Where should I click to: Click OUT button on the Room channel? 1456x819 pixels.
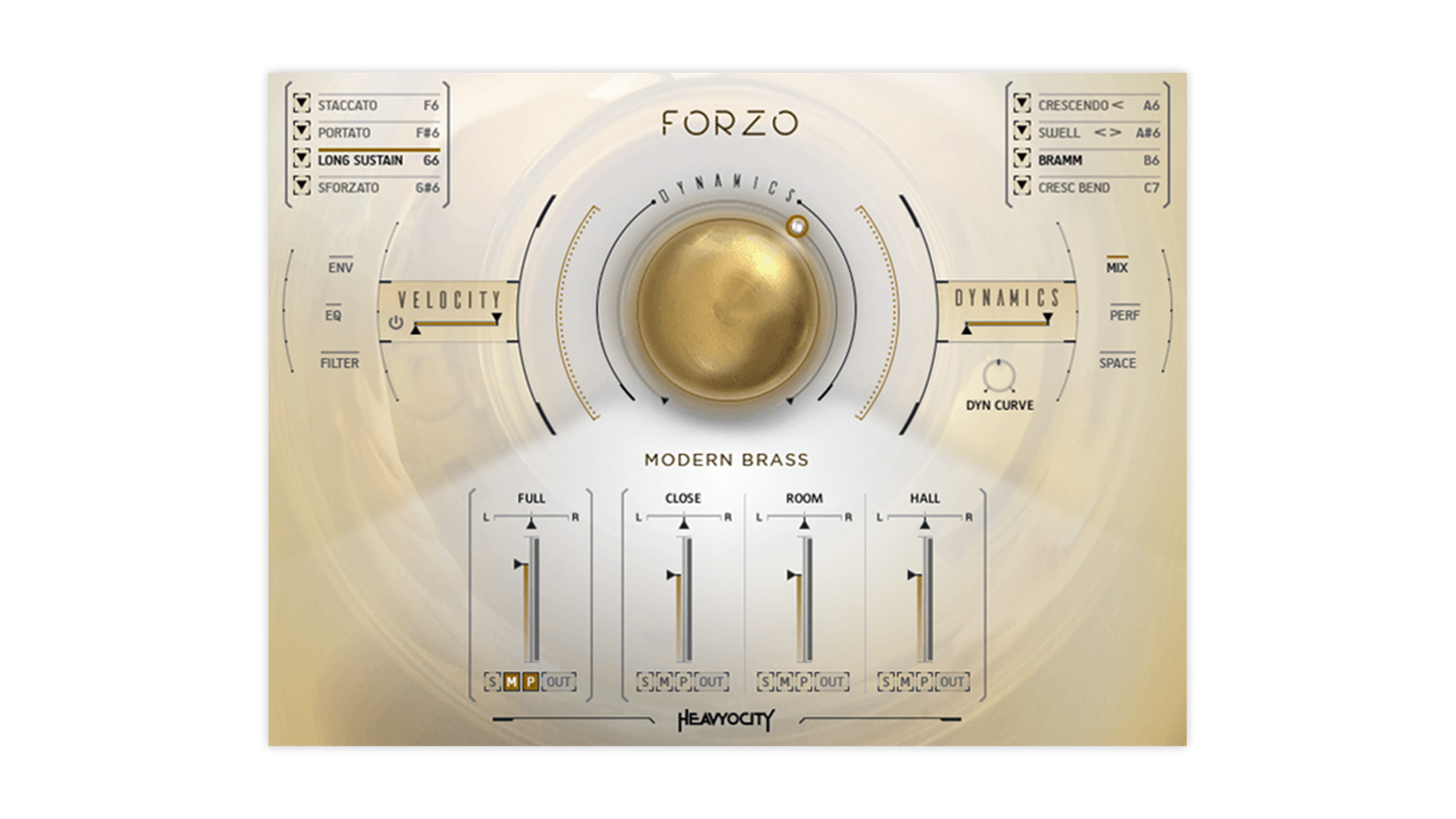(831, 682)
